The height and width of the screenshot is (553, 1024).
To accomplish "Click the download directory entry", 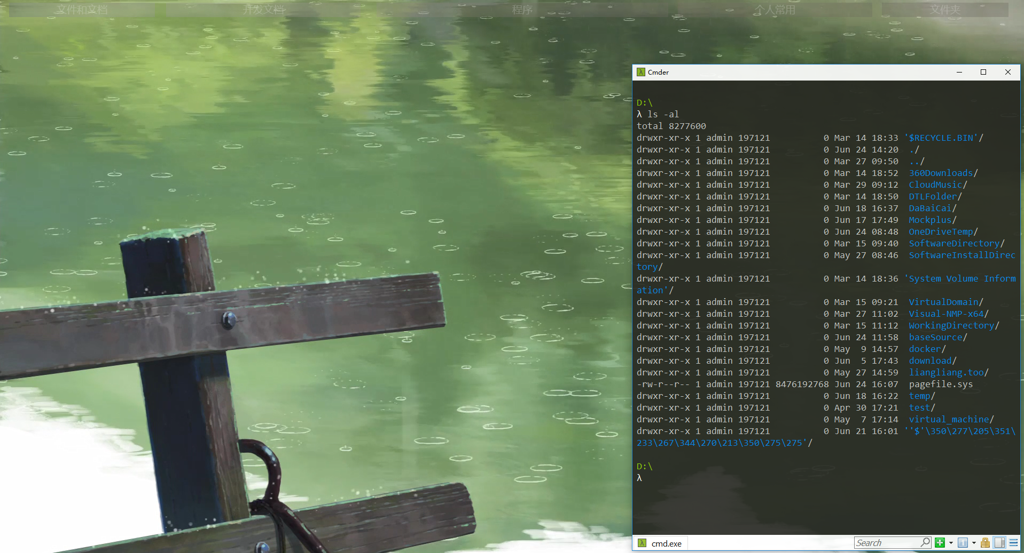I will (x=931, y=361).
